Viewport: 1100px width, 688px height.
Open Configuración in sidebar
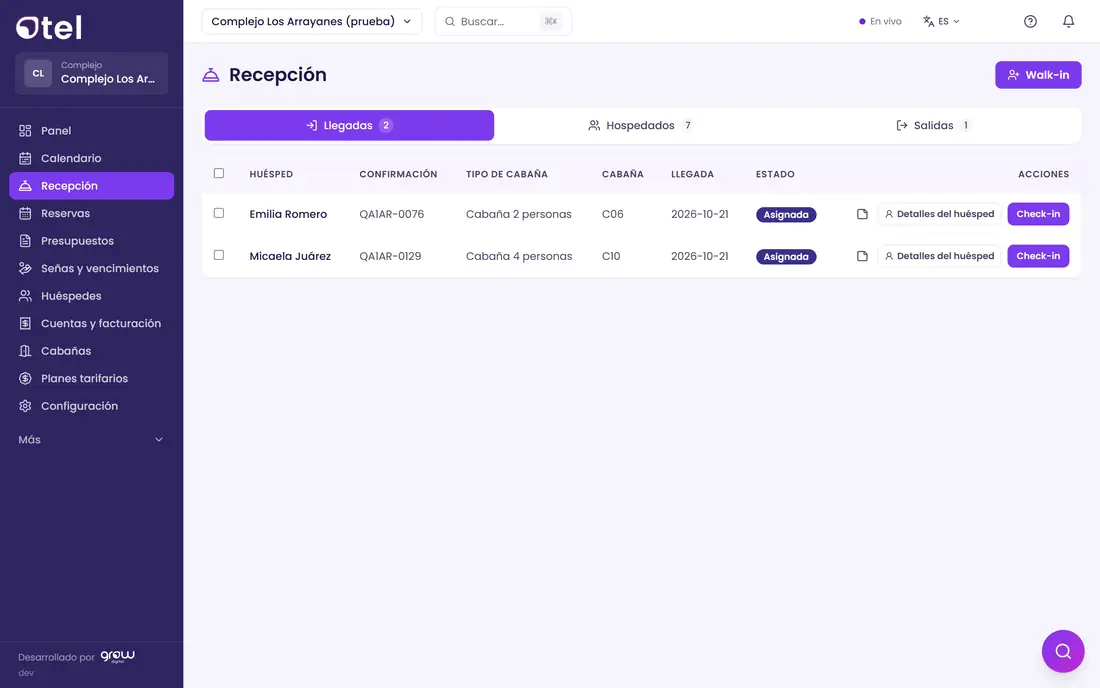[91, 406]
